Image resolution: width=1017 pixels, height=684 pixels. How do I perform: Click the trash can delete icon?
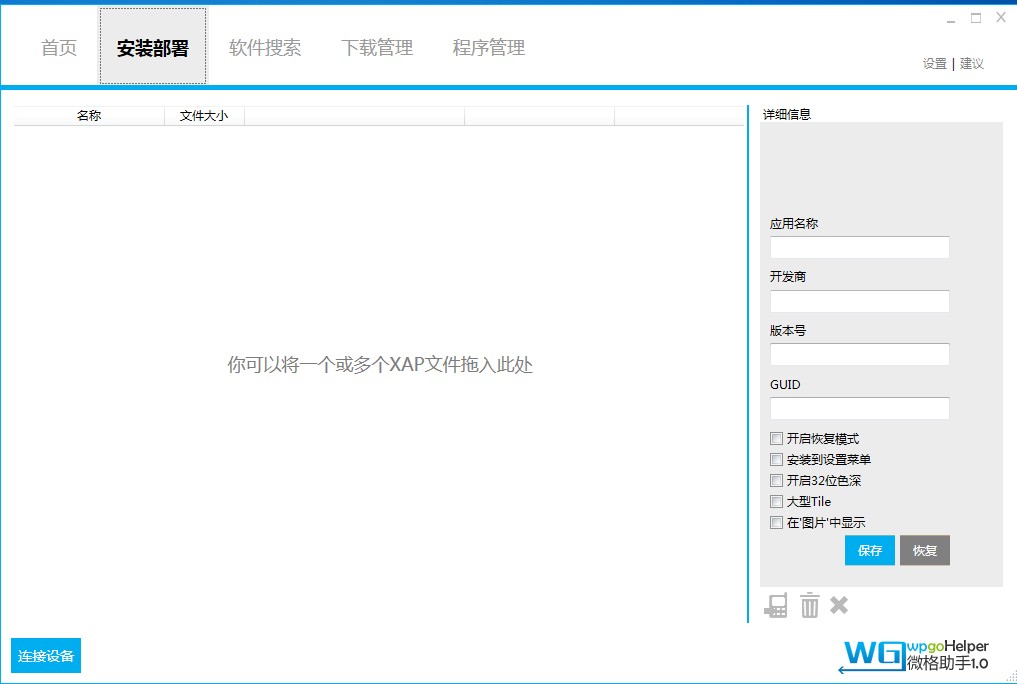809,606
